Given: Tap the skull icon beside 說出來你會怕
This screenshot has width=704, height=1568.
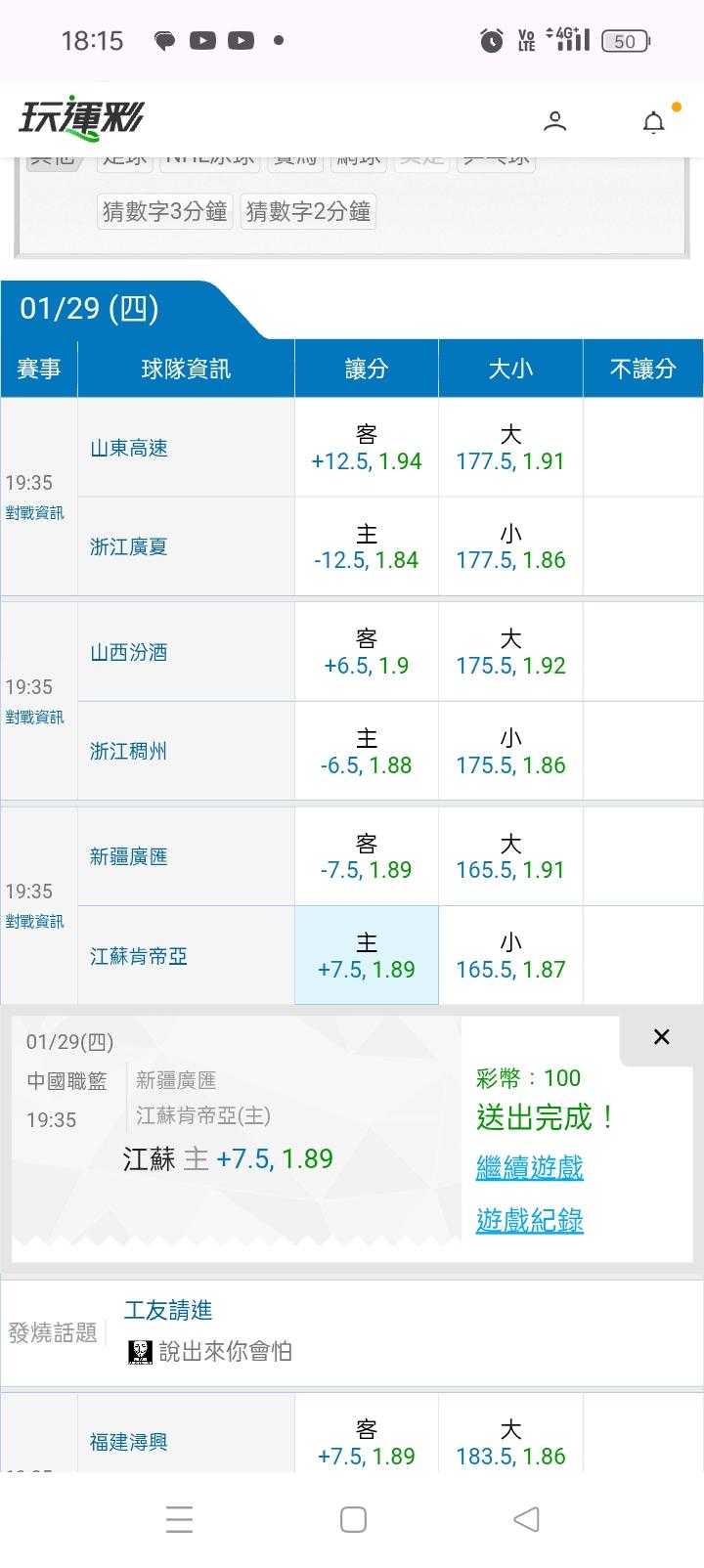Looking at the screenshot, I should [x=140, y=1352].
